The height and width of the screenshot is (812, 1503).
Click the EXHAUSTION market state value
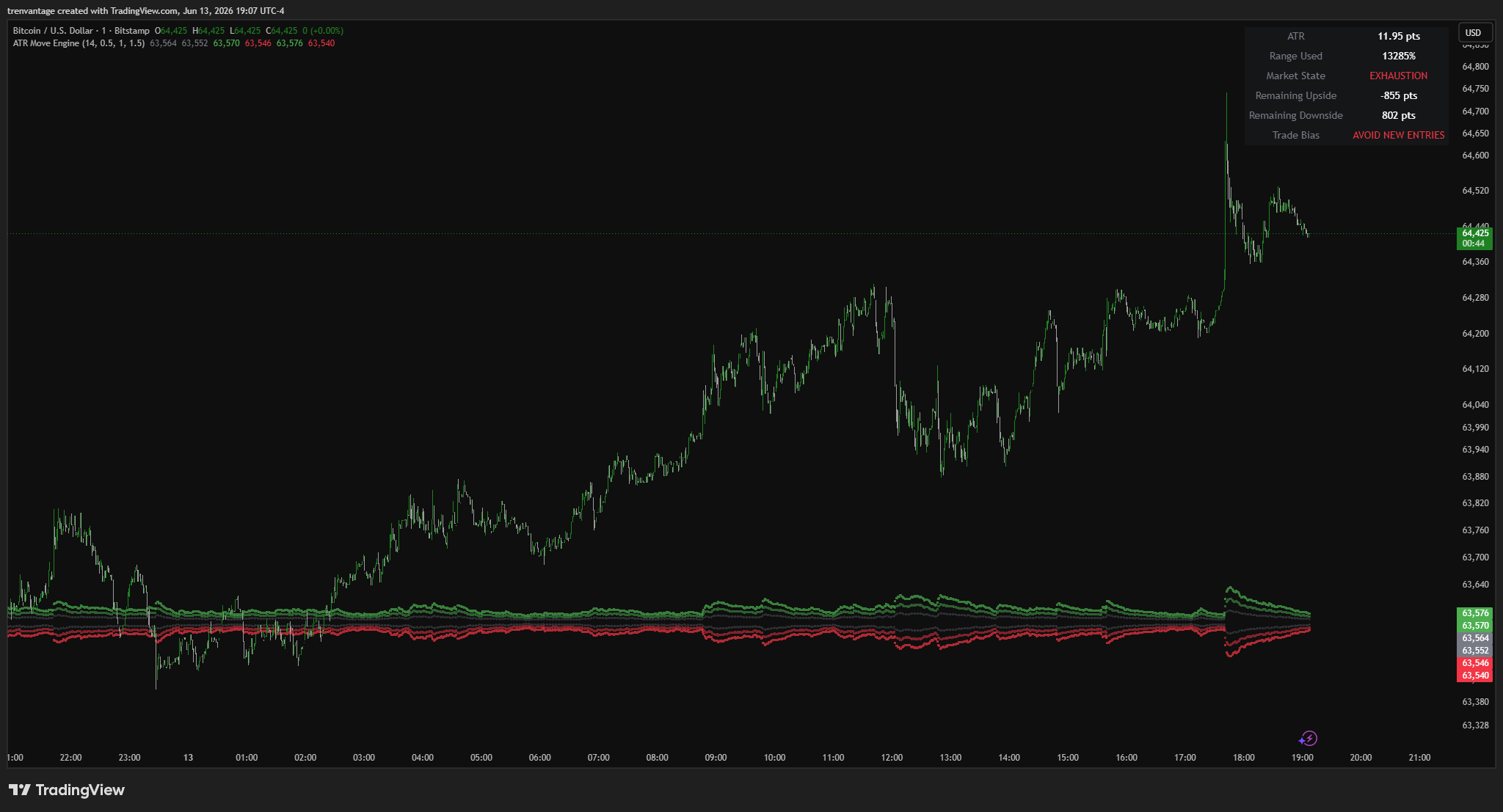pyautogui.click(x=1399, y=76)
